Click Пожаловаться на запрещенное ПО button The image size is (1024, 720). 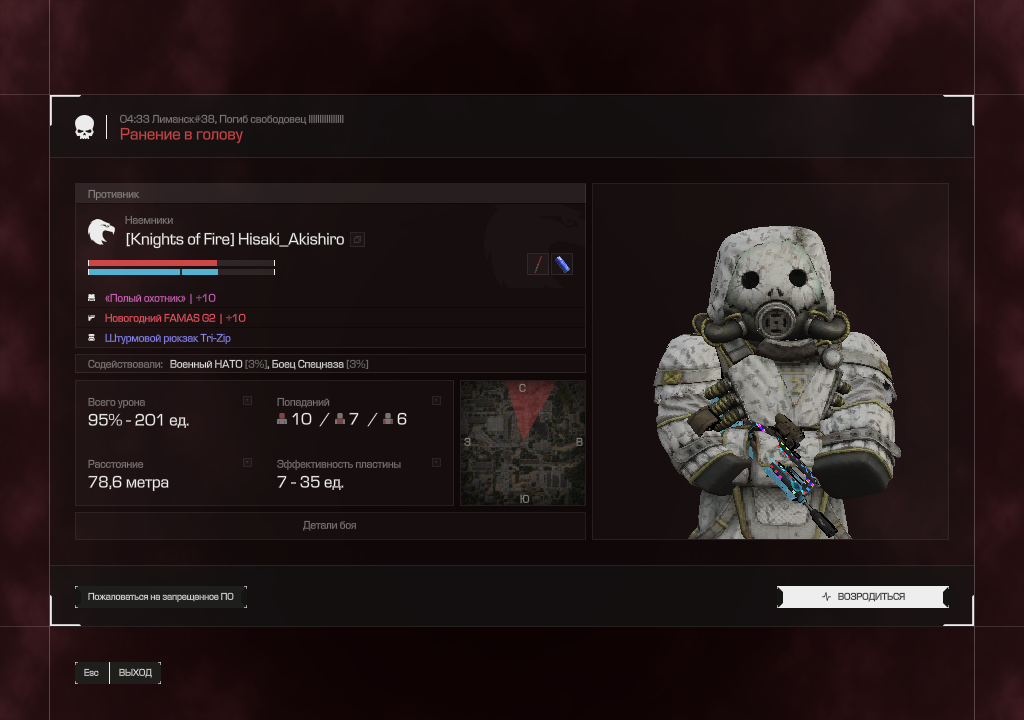coord(161,597)
